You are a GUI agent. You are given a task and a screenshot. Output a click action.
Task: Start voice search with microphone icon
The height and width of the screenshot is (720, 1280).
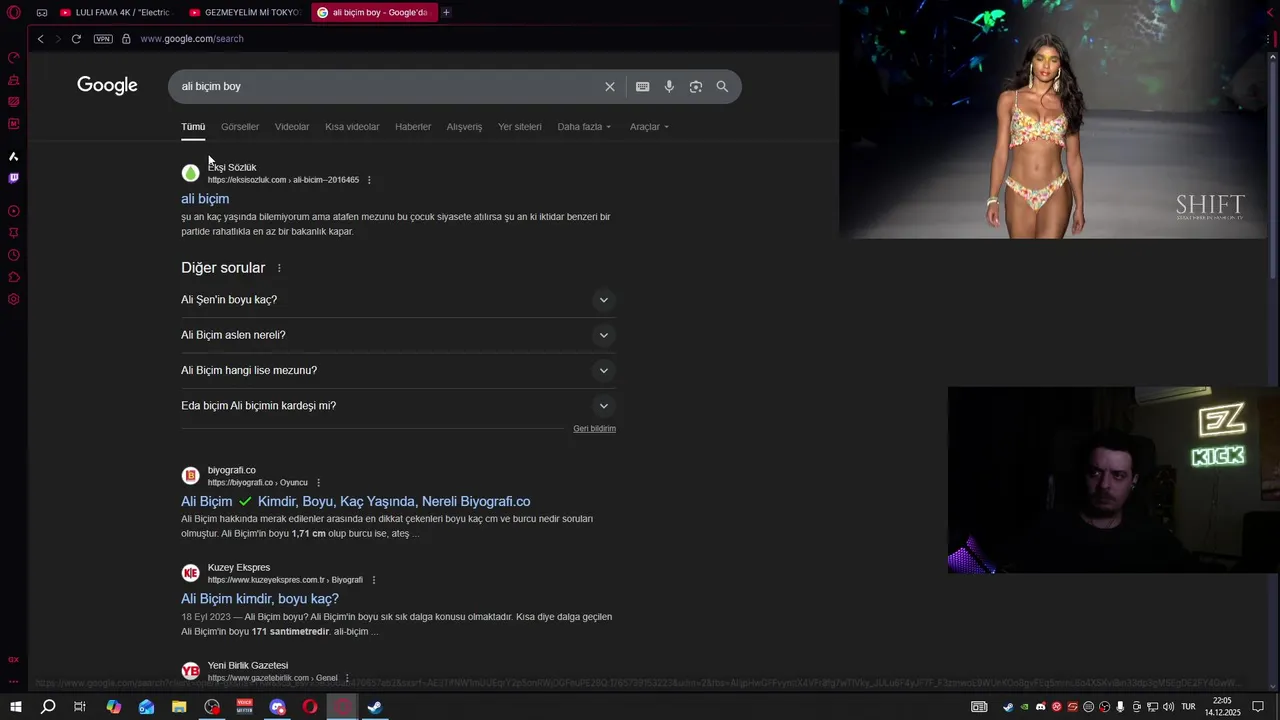point(669,87)
